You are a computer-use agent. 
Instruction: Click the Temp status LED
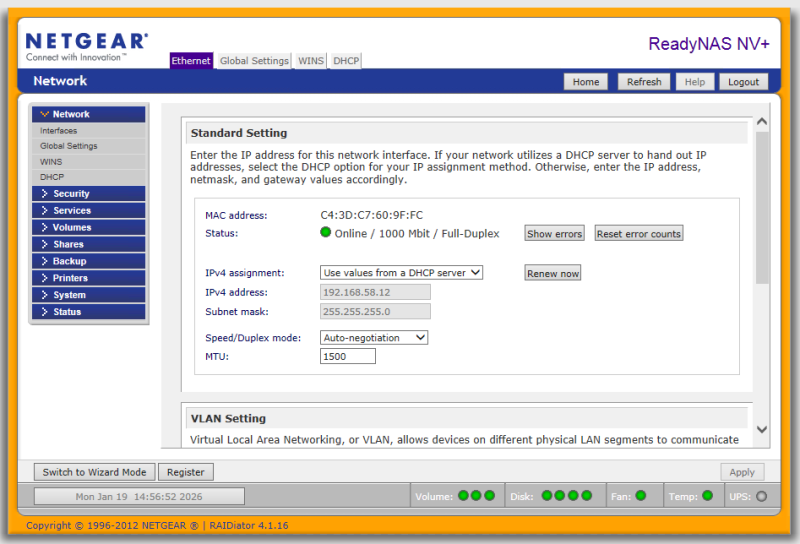tap(707, 496)
